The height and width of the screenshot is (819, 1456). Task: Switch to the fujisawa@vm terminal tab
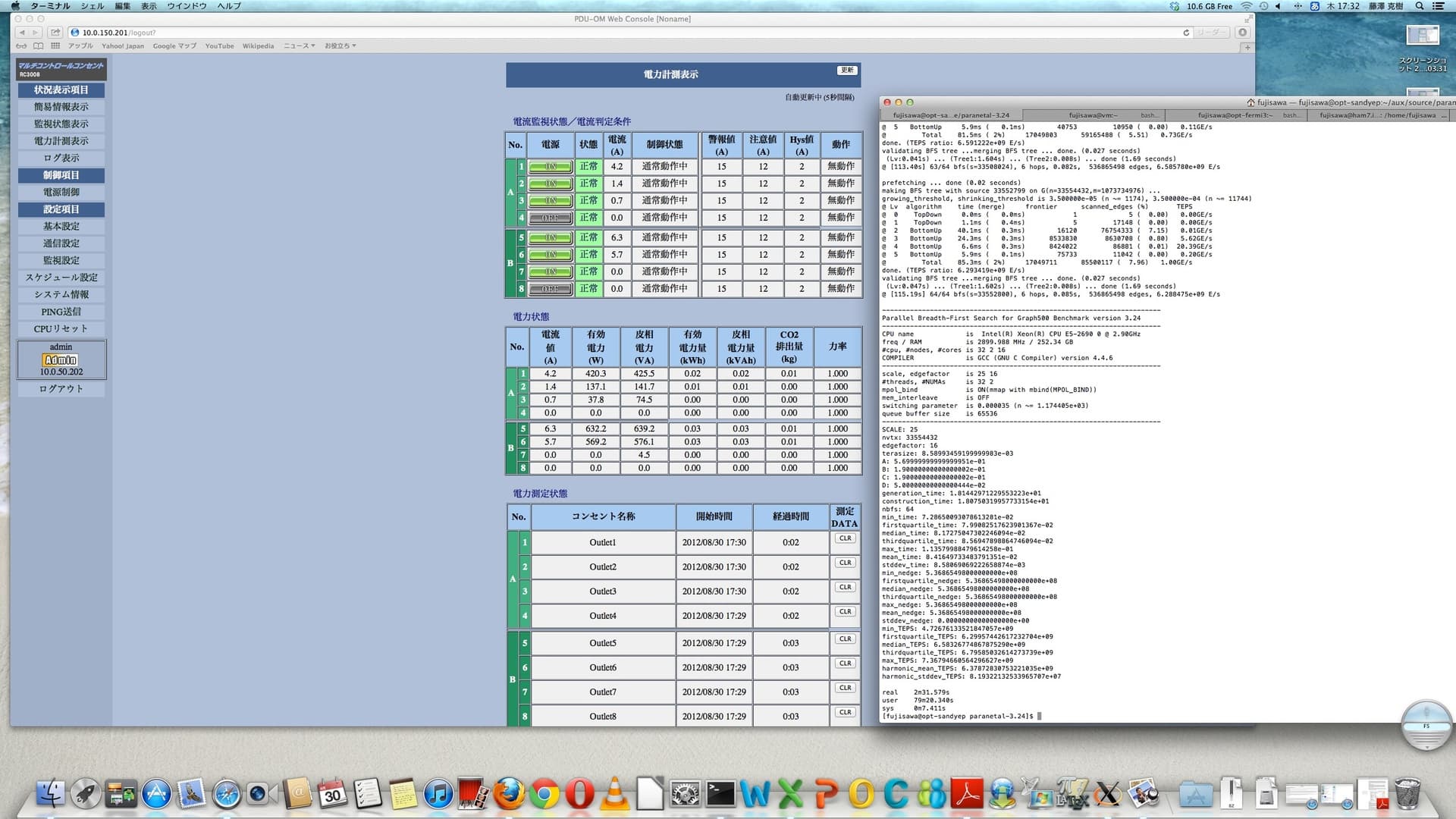[1093, 115]
